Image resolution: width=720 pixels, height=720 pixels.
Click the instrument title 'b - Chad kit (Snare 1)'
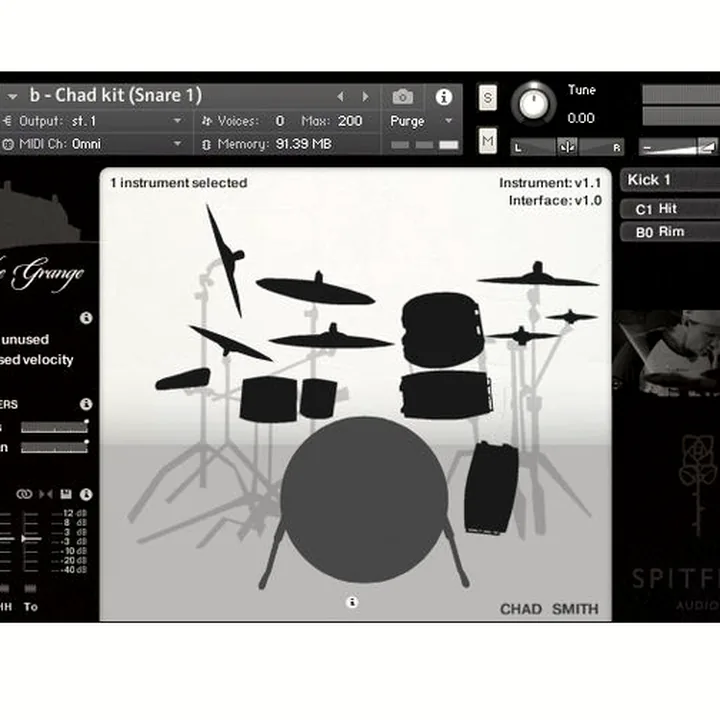116,95
